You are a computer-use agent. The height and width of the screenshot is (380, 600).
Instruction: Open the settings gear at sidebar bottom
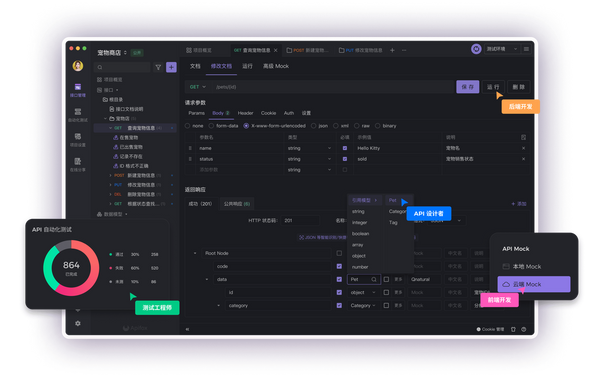(78, 323)
